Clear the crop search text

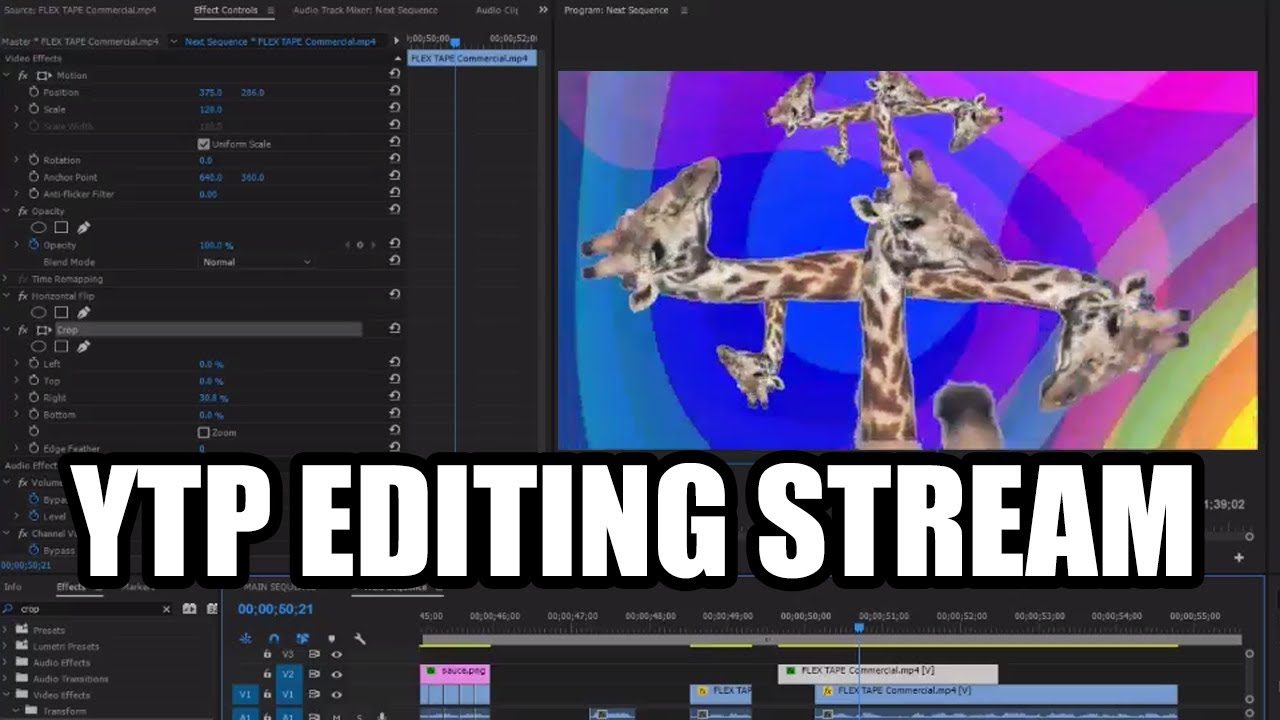pos(166,608)
